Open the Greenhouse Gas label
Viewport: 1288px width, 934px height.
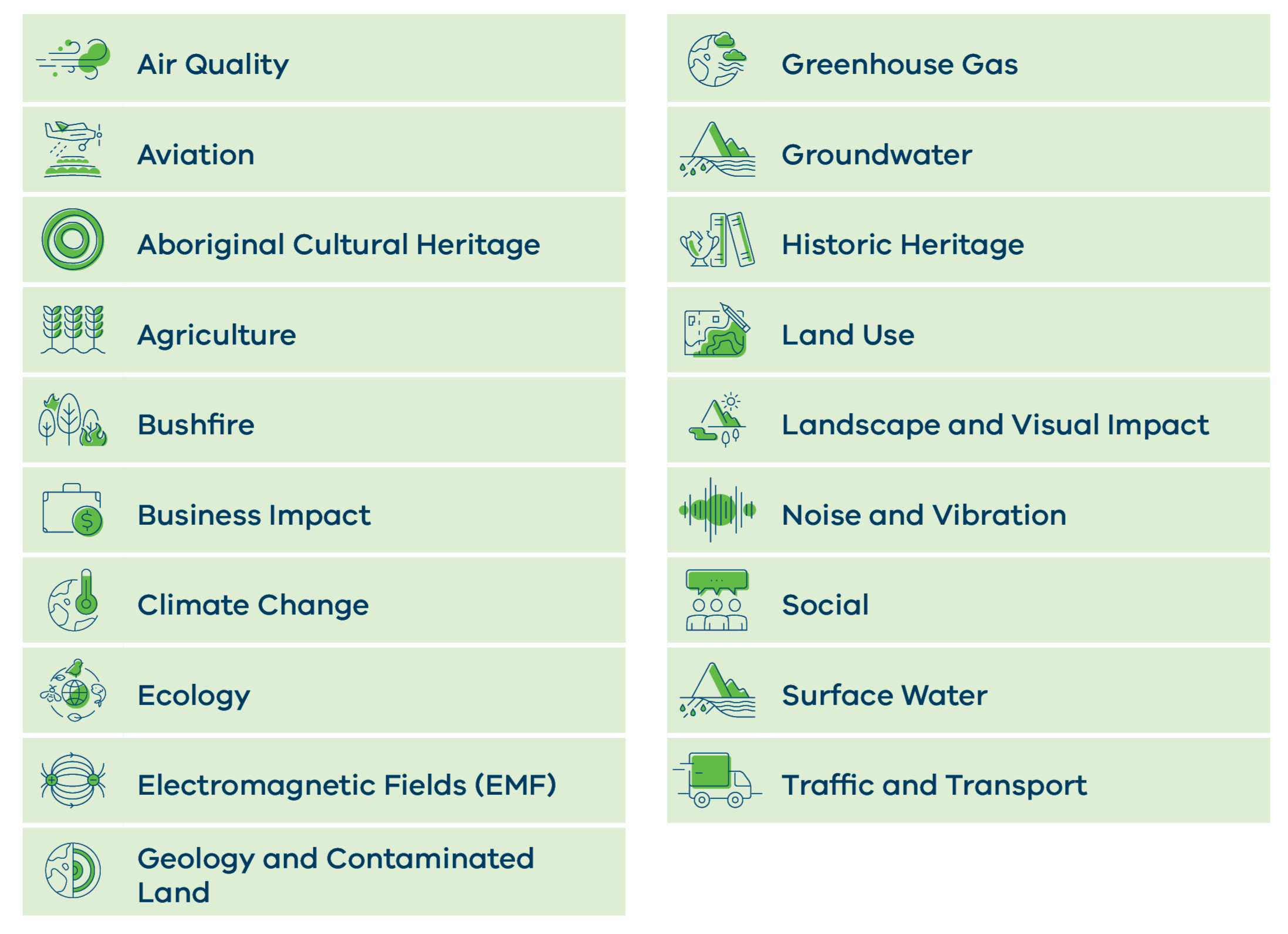[899, 64]
